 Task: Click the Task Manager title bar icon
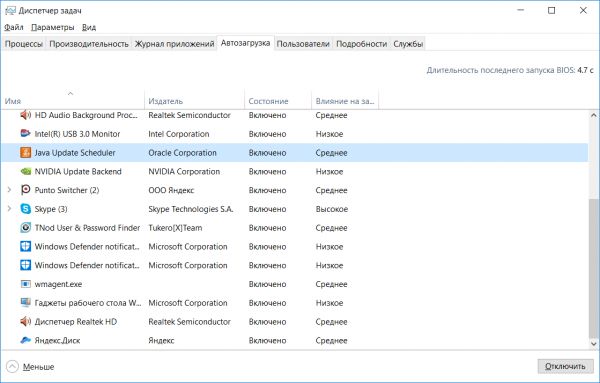point(10,10)
